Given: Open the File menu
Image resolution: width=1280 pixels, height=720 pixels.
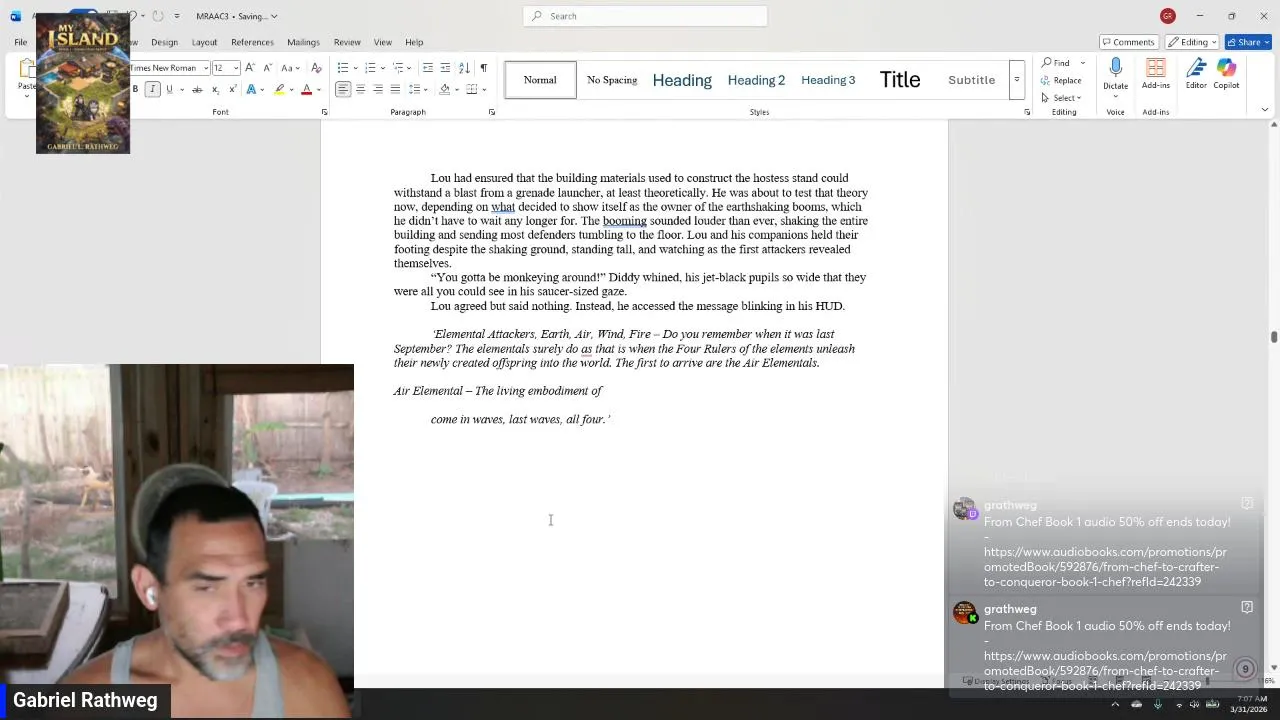Looking at the screenshot, I should (20, 42).
